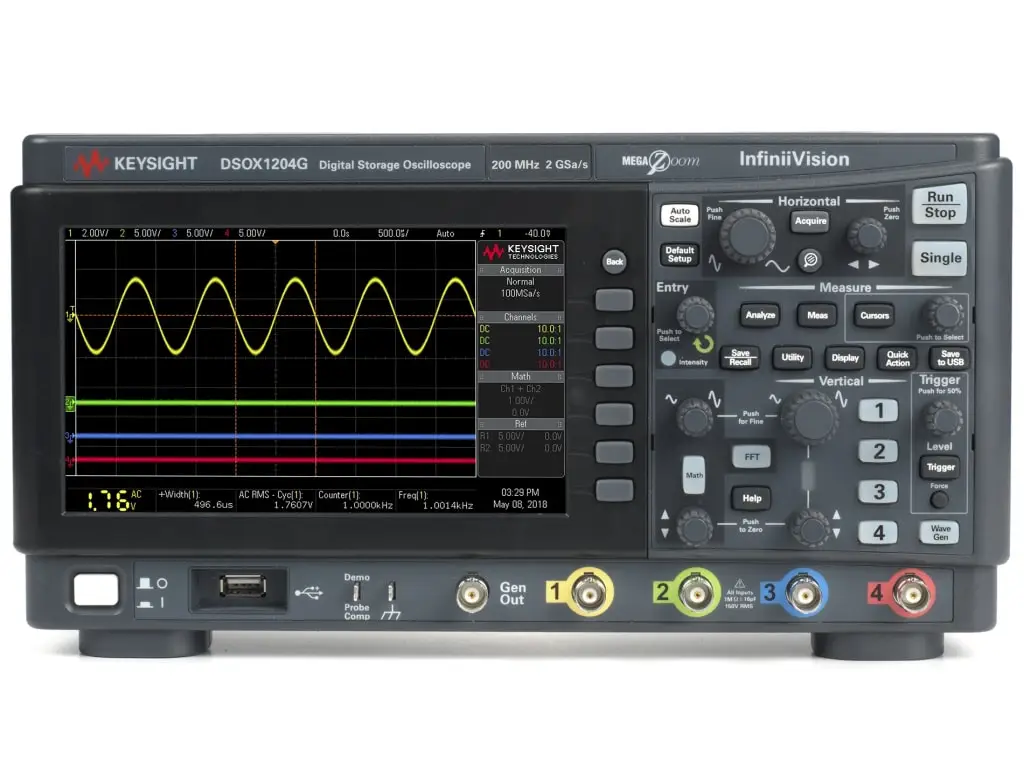Viewport: 1024px width, 768px height.
Task: Push the Math position knob below the Math button
Action: [x=694, y=526]
